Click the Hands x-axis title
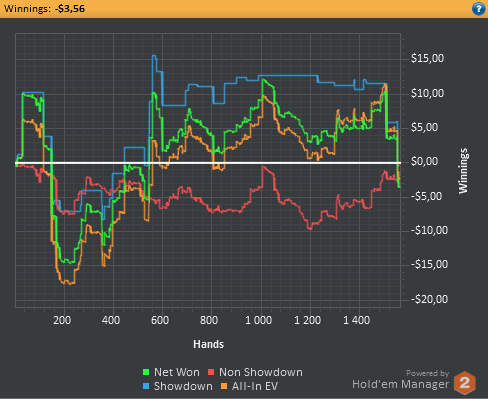The height and width of the screenshot is (399, 488). (208, 344)
